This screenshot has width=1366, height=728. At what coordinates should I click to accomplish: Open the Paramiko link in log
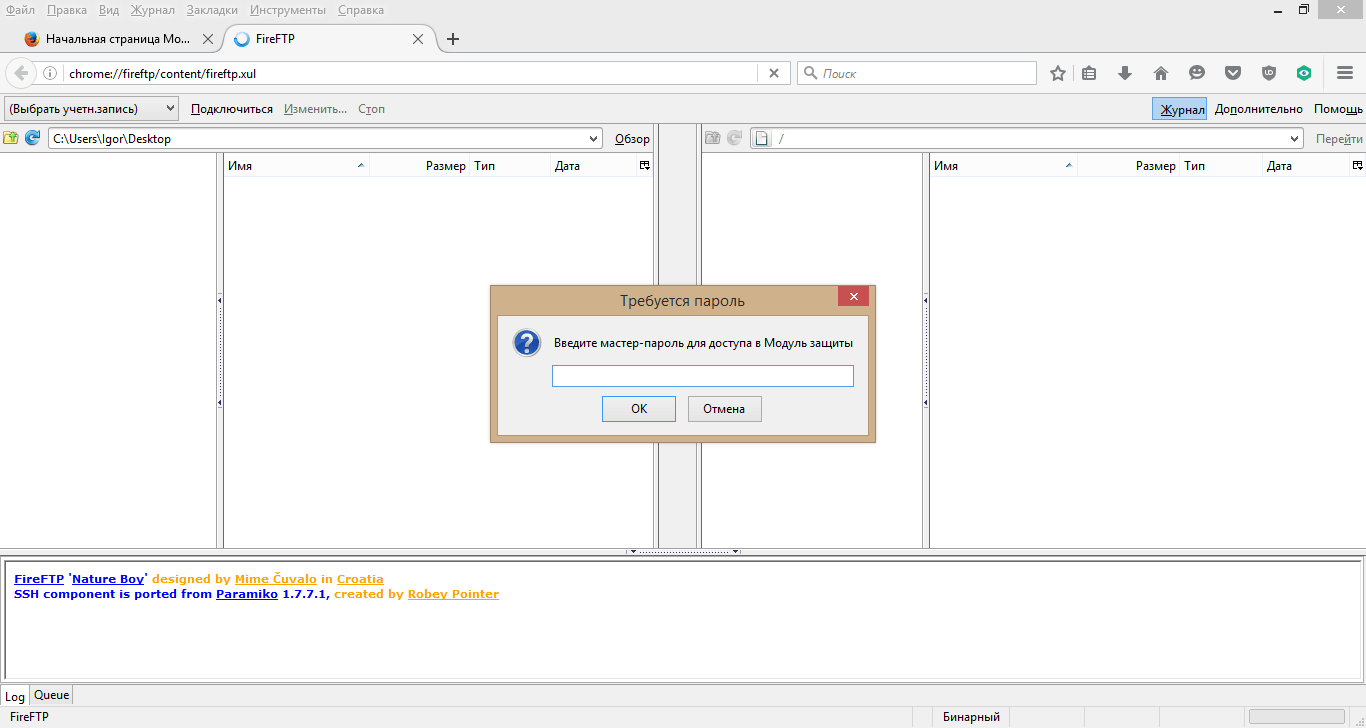[x=246, y=594]
